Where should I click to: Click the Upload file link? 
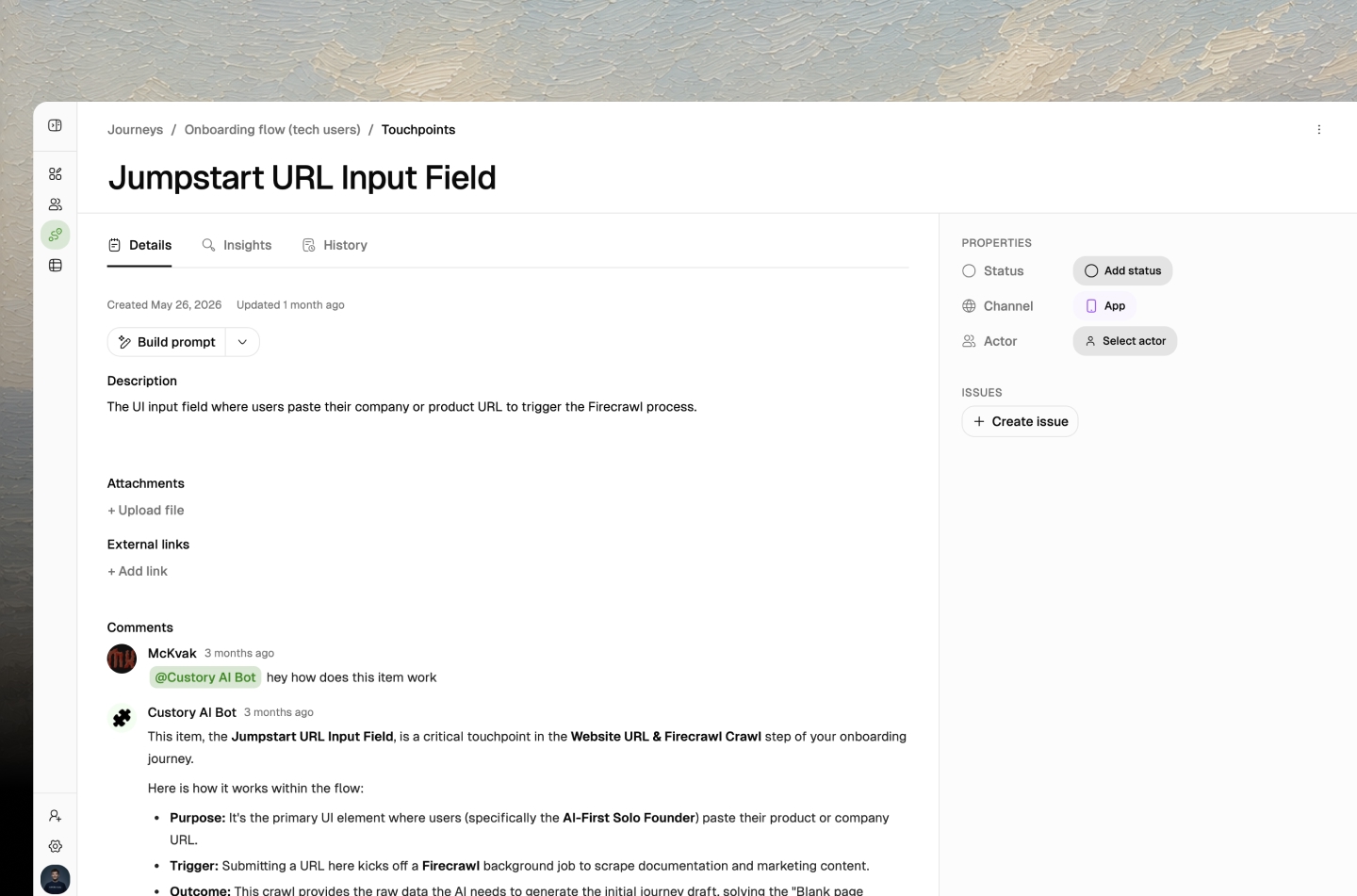[x=146, y=510]
